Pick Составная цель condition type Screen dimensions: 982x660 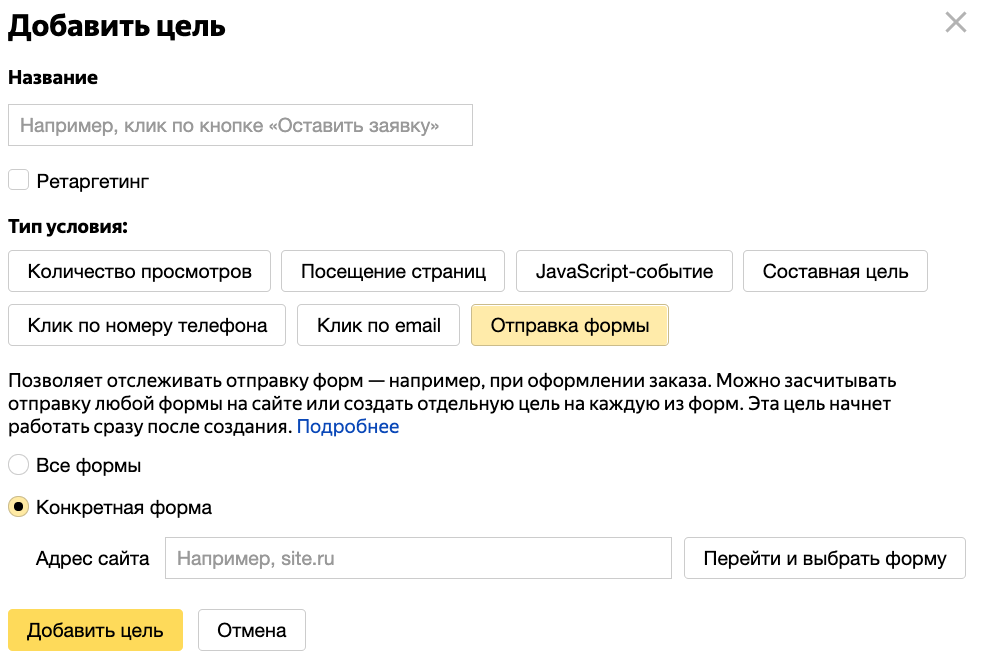pos(835,271)
